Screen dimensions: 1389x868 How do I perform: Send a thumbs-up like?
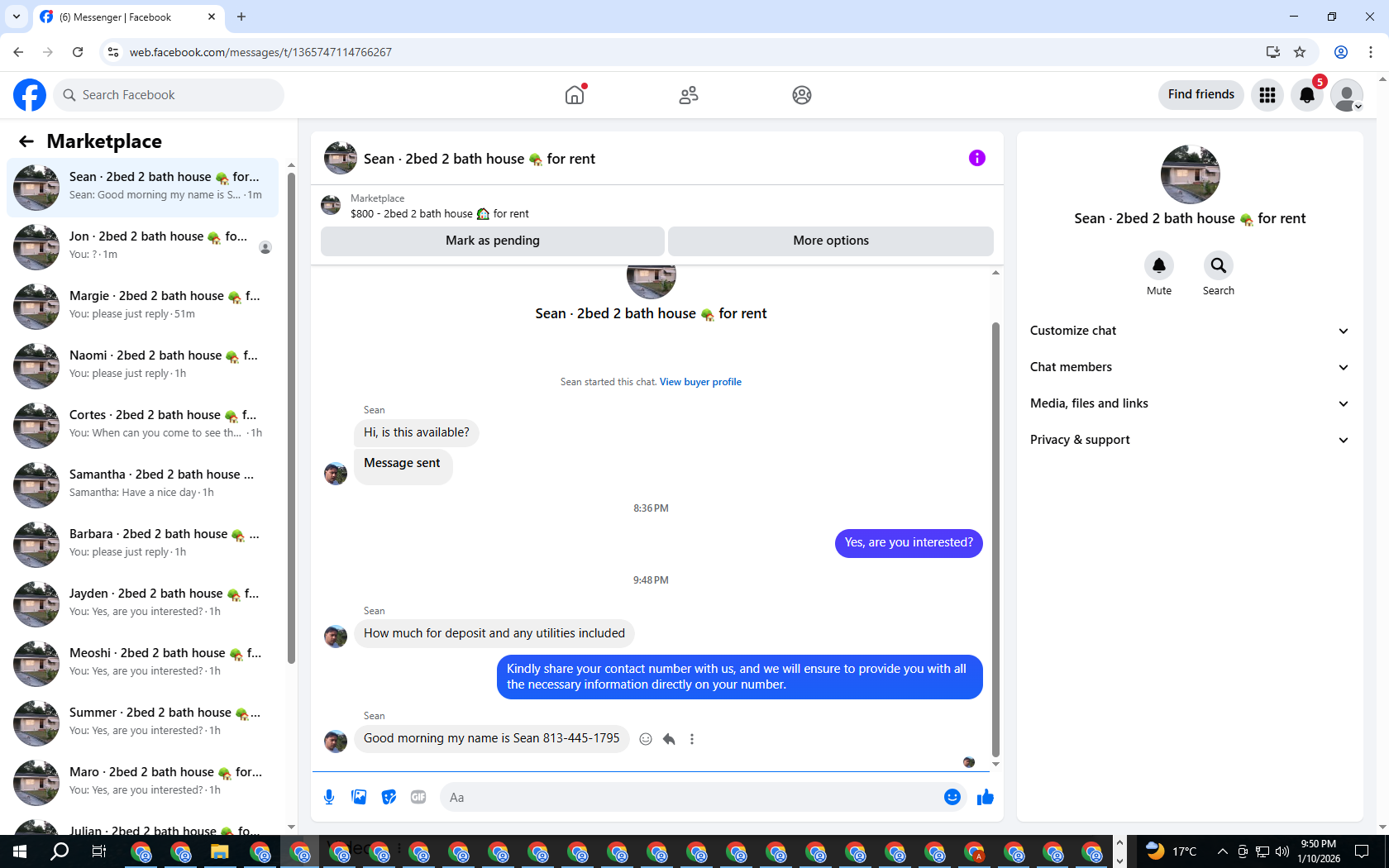986,797
